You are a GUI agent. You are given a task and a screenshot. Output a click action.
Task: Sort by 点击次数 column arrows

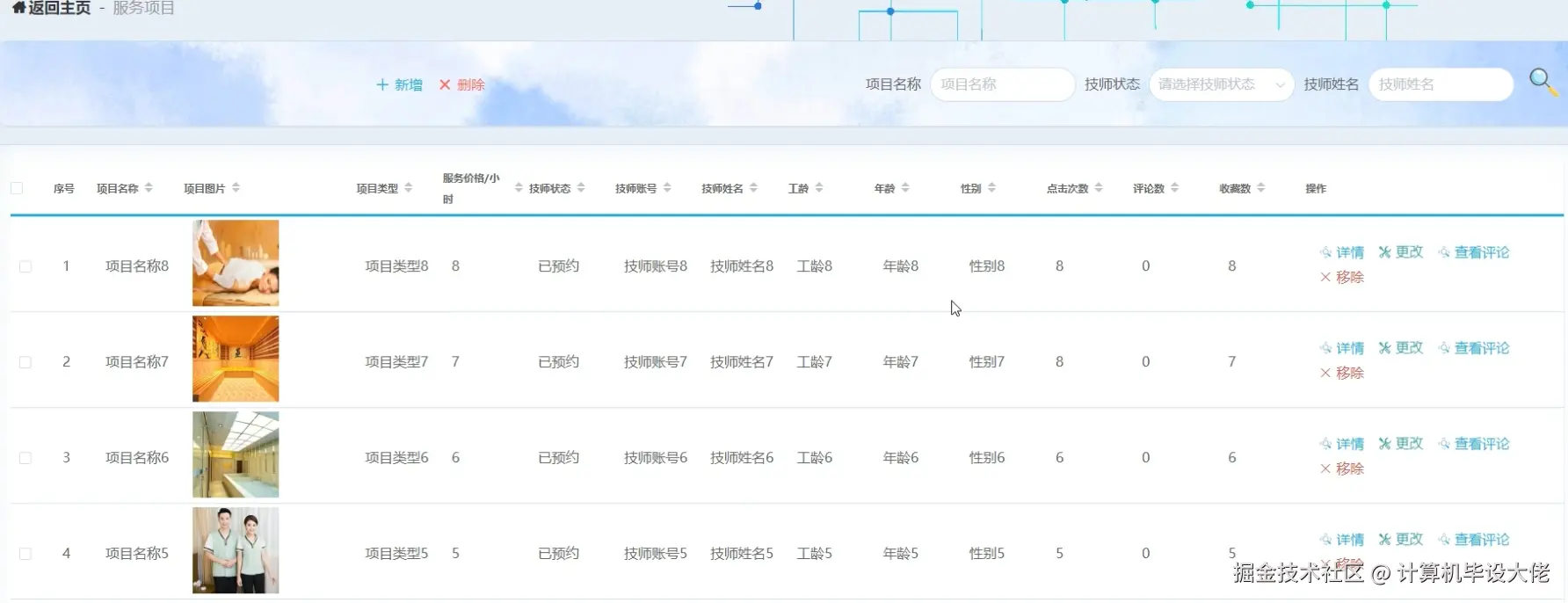[x=1099, y=188]
